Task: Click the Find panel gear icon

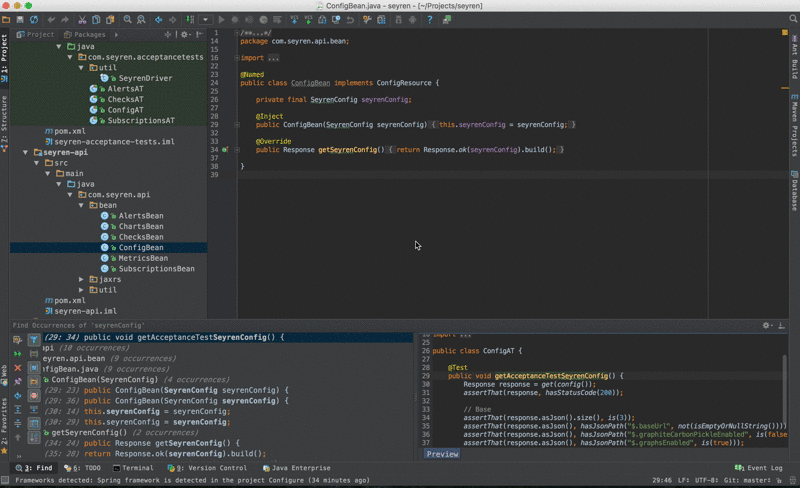Action: [766, 325]
